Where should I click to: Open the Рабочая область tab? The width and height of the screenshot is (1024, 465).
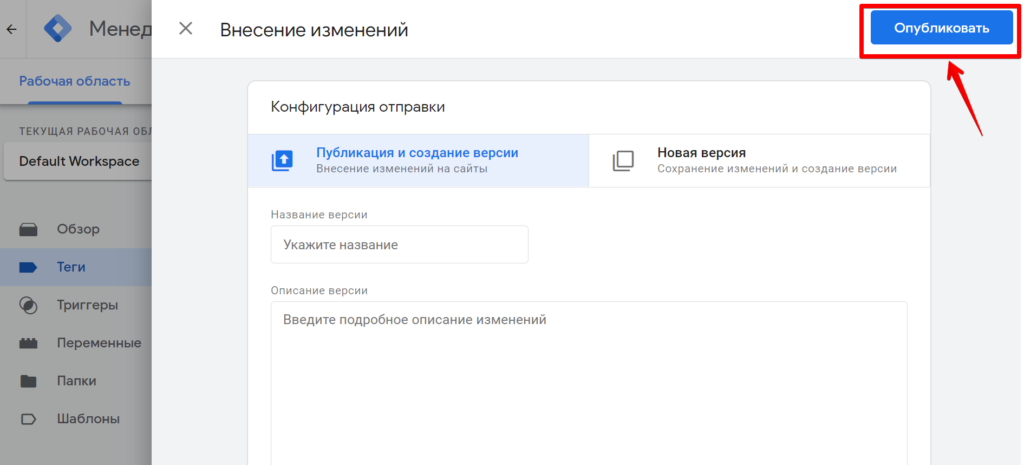[74, 82]
